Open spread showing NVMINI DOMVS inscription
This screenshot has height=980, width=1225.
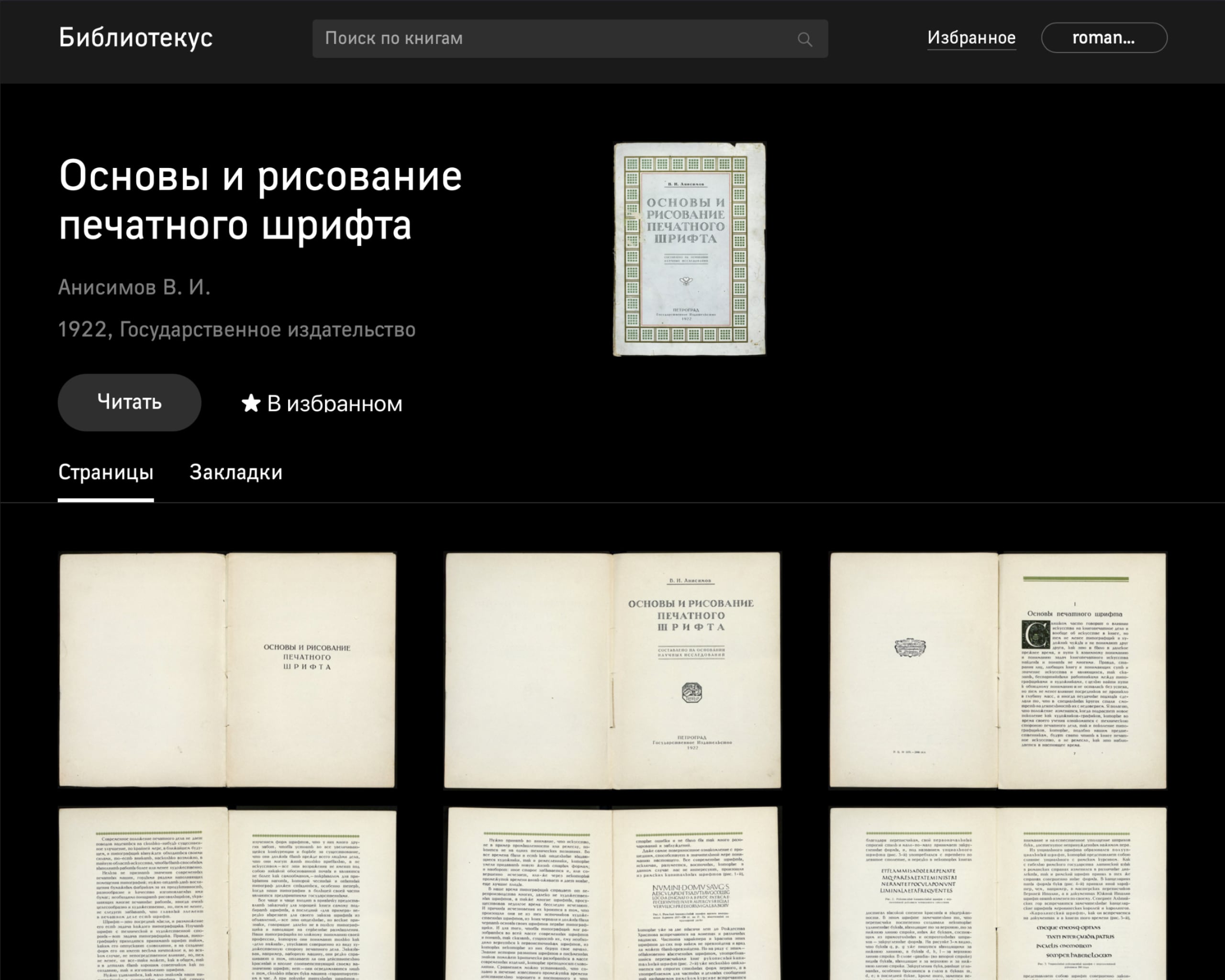(612, 893)
